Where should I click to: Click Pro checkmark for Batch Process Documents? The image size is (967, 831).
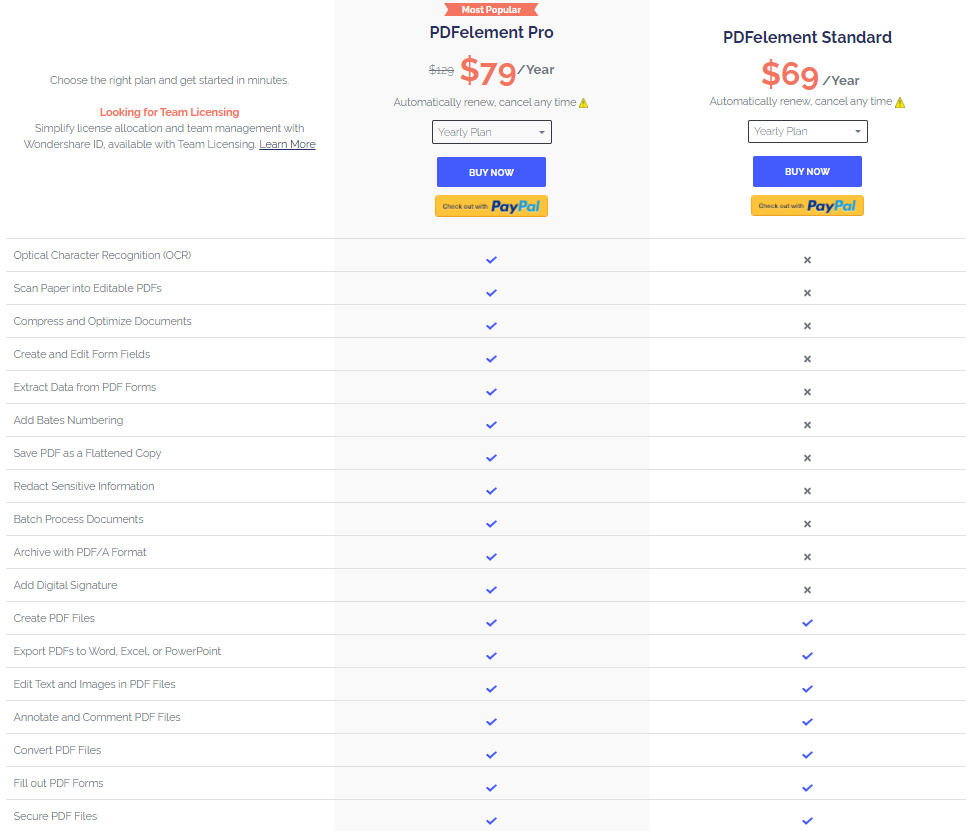pyautogui.click(x=491, y=524)
